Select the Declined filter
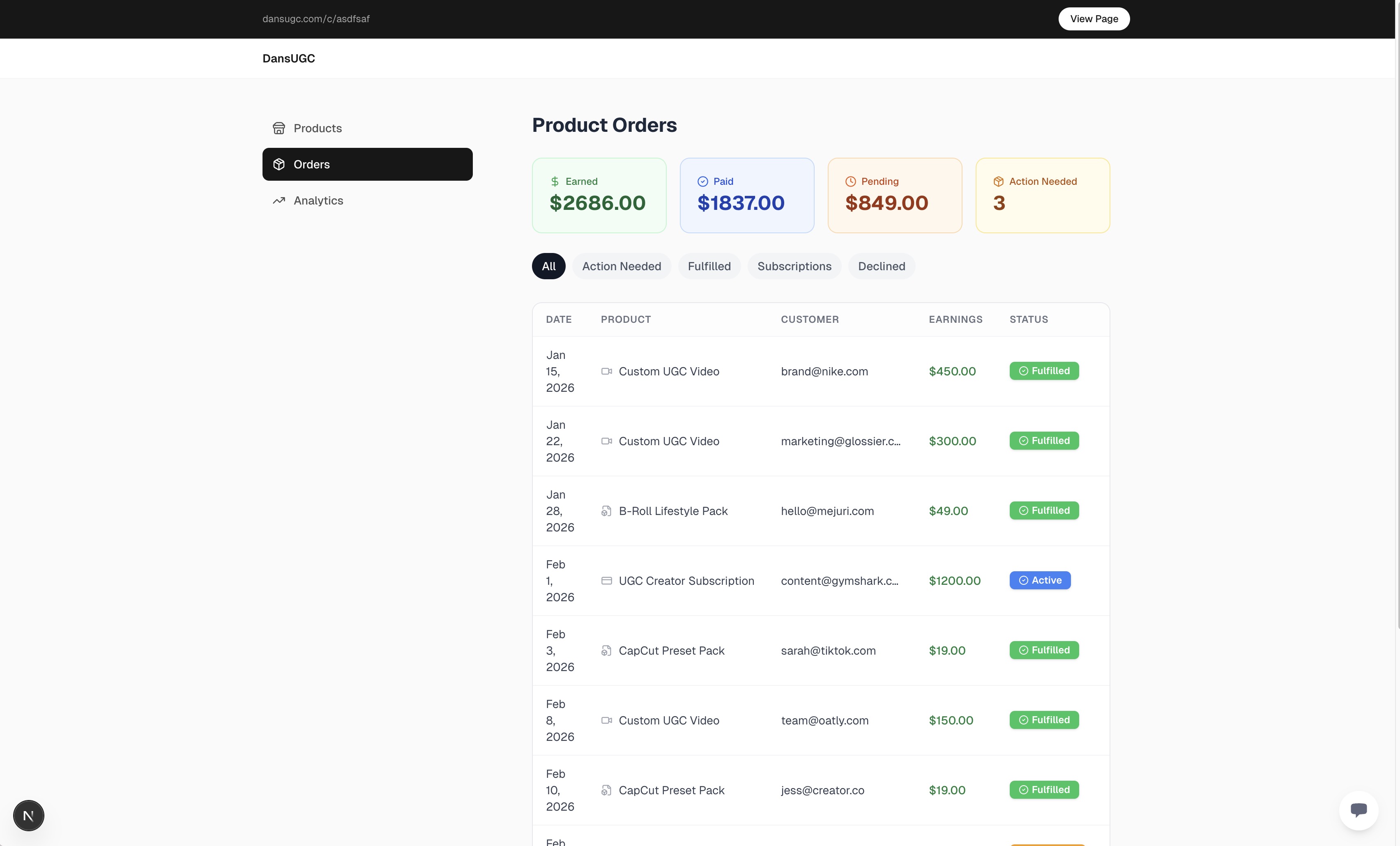This screenshot has height=846, width=1400. coord(881,266)
